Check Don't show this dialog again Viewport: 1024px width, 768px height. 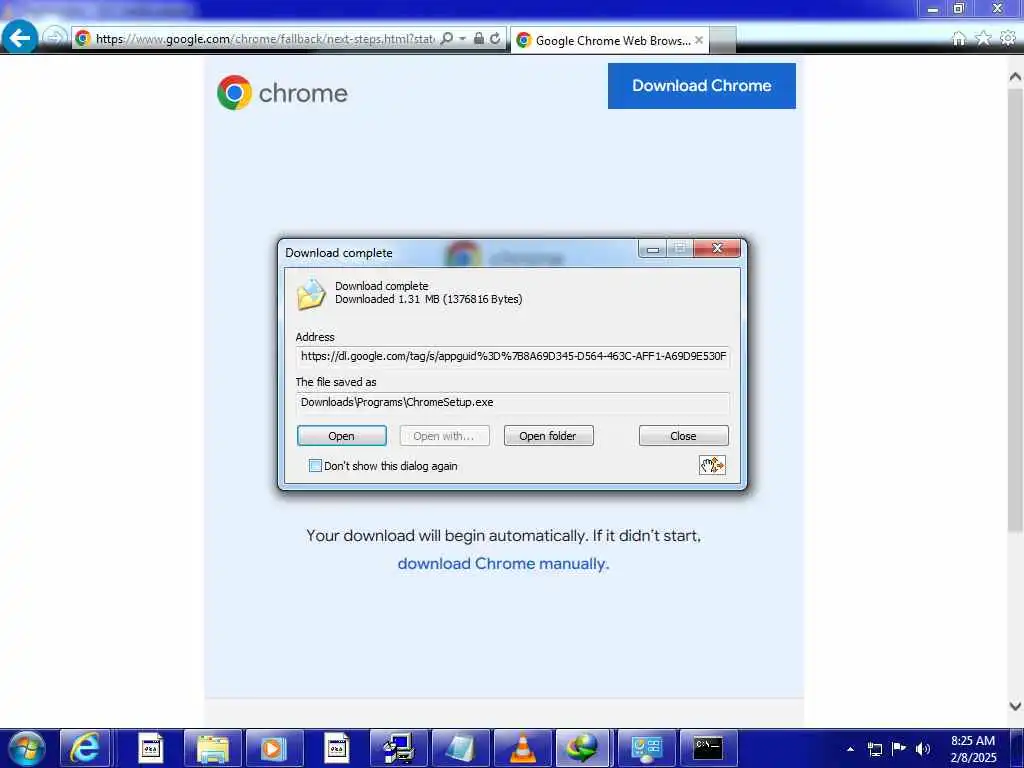[315, 466]
